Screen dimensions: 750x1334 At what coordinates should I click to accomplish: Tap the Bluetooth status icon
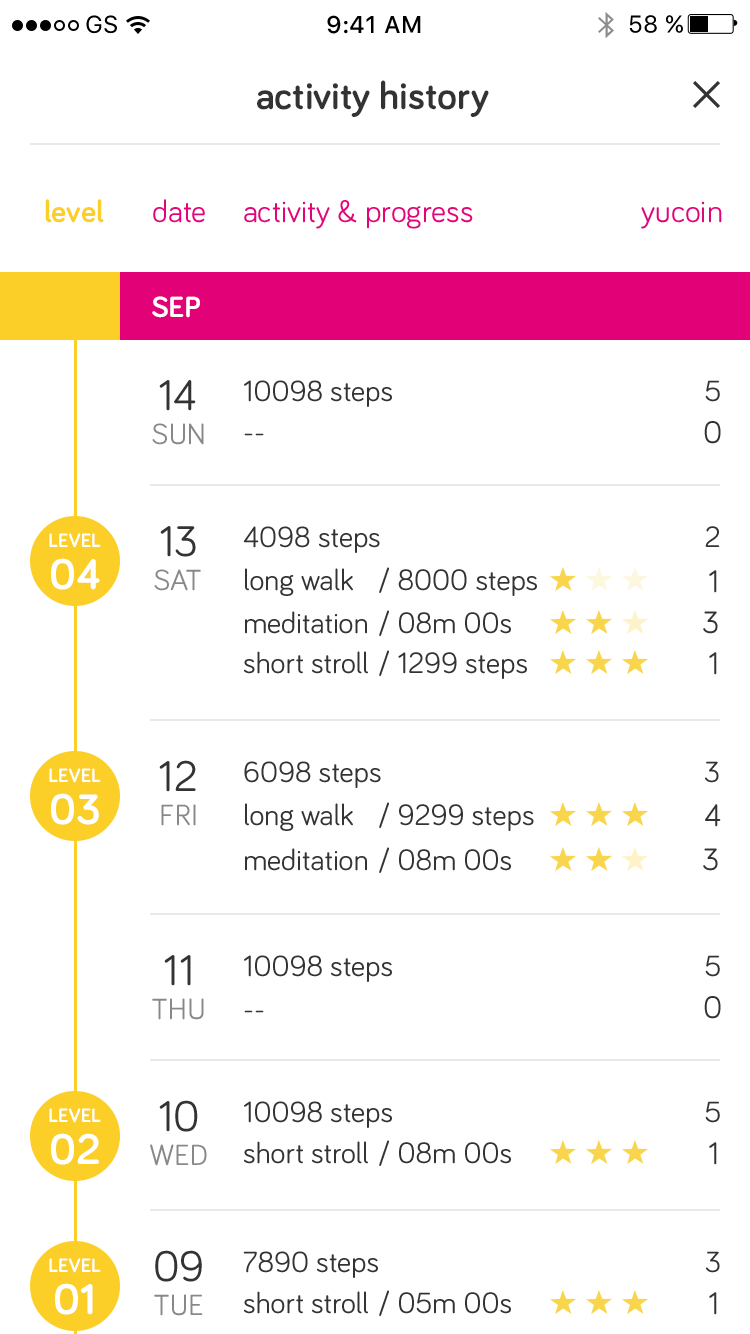605,25
